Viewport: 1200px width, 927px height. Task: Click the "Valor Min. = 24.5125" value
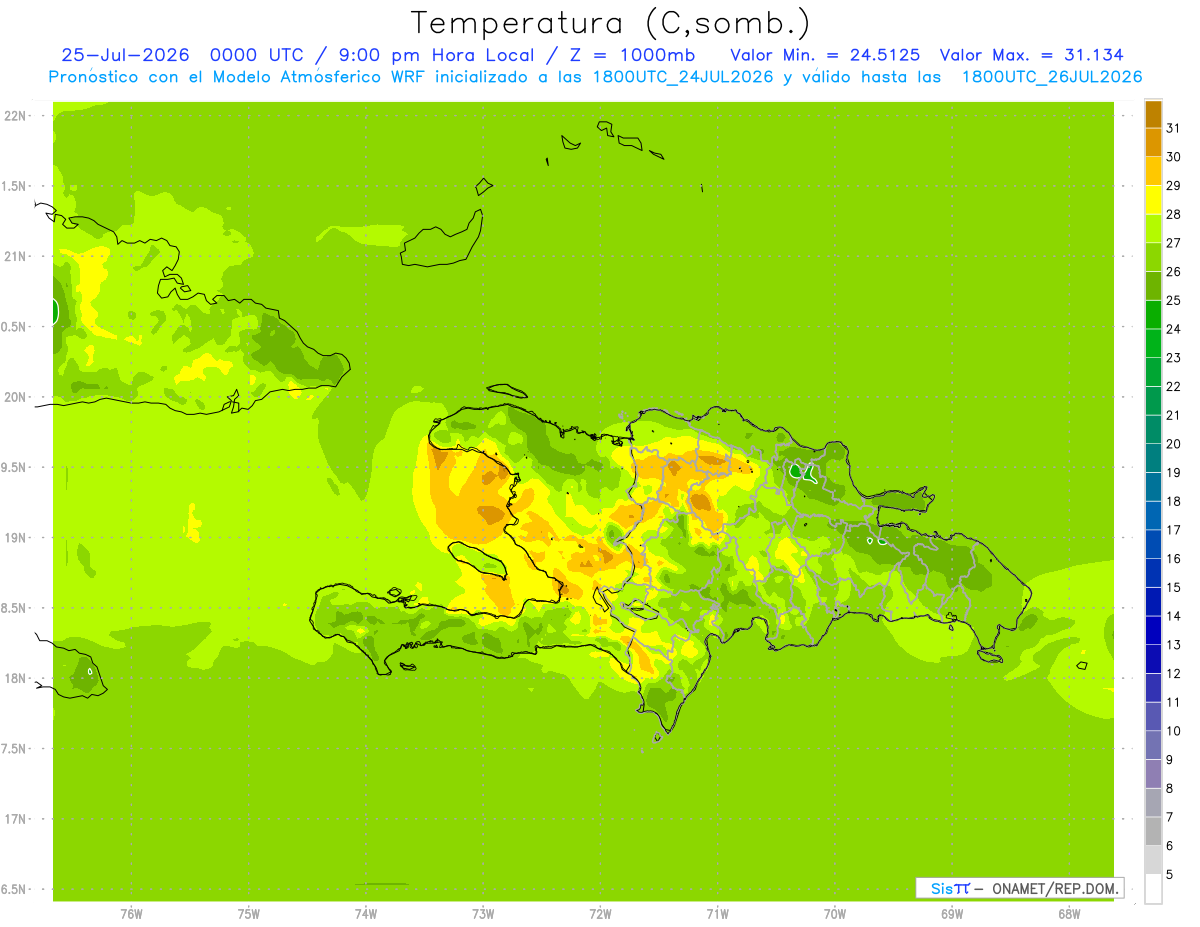pos(826,55)
